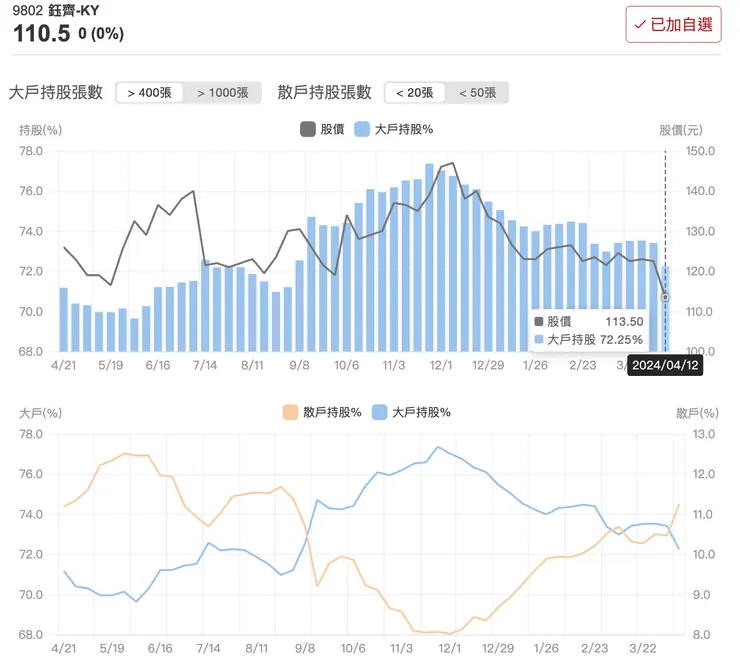Click the 9/8 x-axis label in top chart
This screenshot has height=671, width=740.
coord(299,365)
